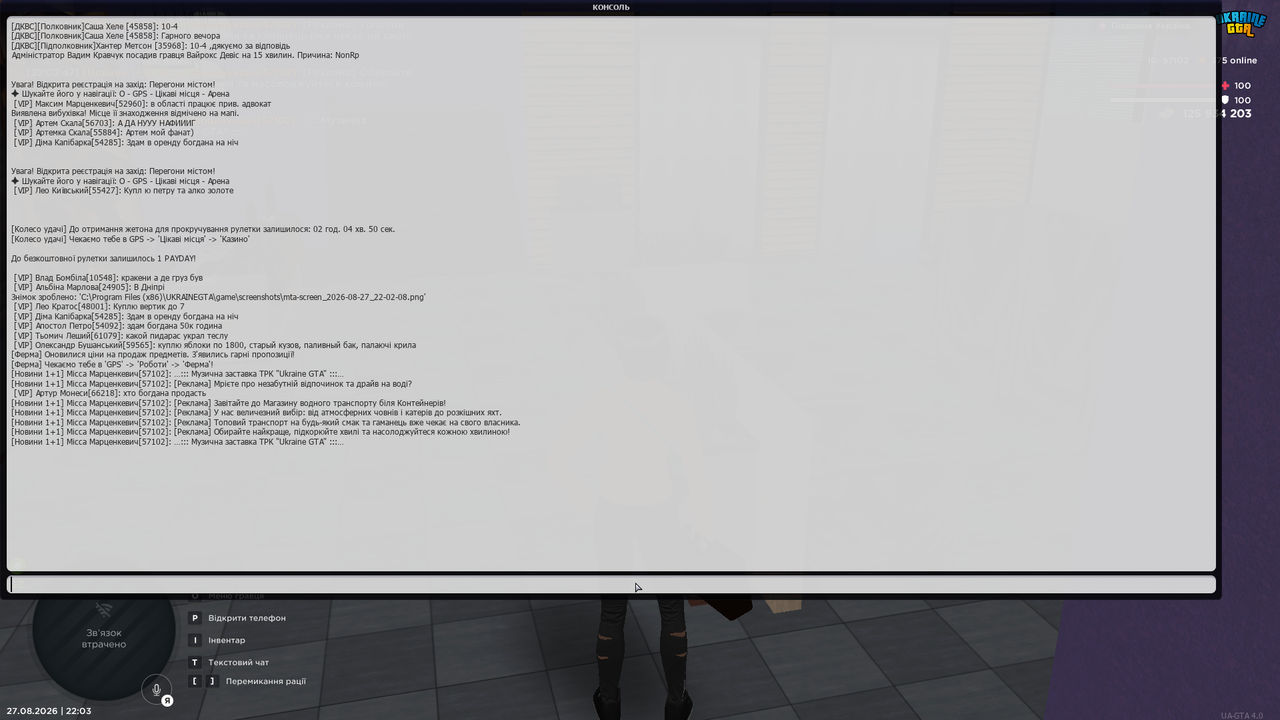
Task: Click the 1 PAYDAY free roulette line
Action: [104, 258]
